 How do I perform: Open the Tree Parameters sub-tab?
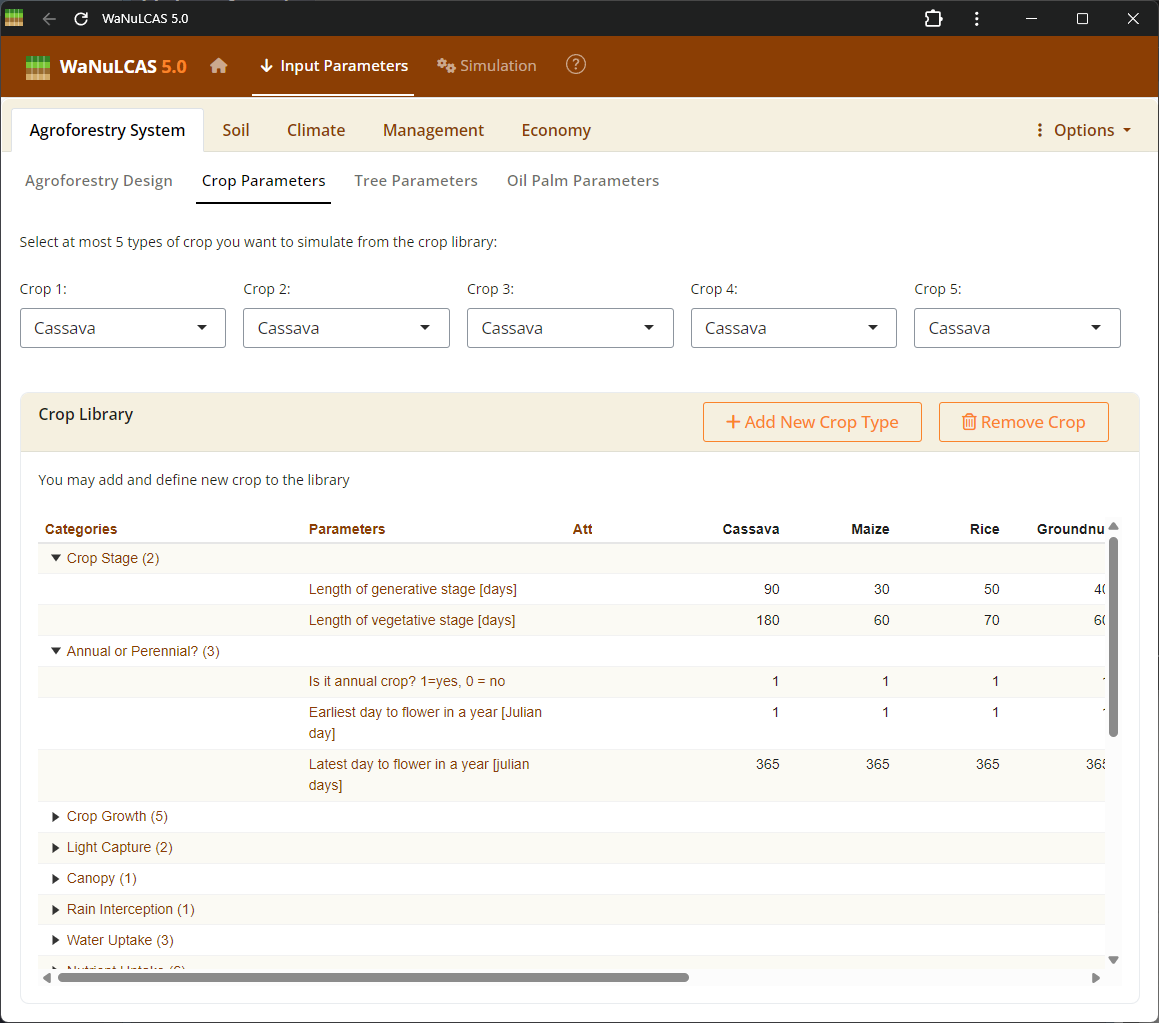point(416,181)
